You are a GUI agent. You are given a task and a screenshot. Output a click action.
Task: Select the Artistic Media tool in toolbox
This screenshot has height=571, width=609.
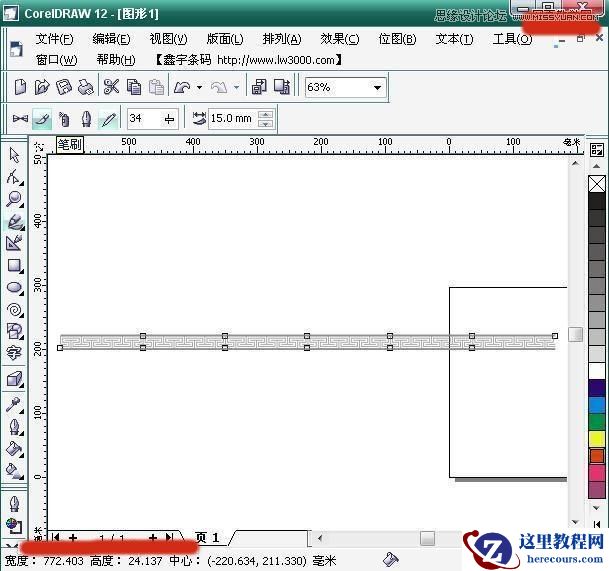(x=14, y=222)
